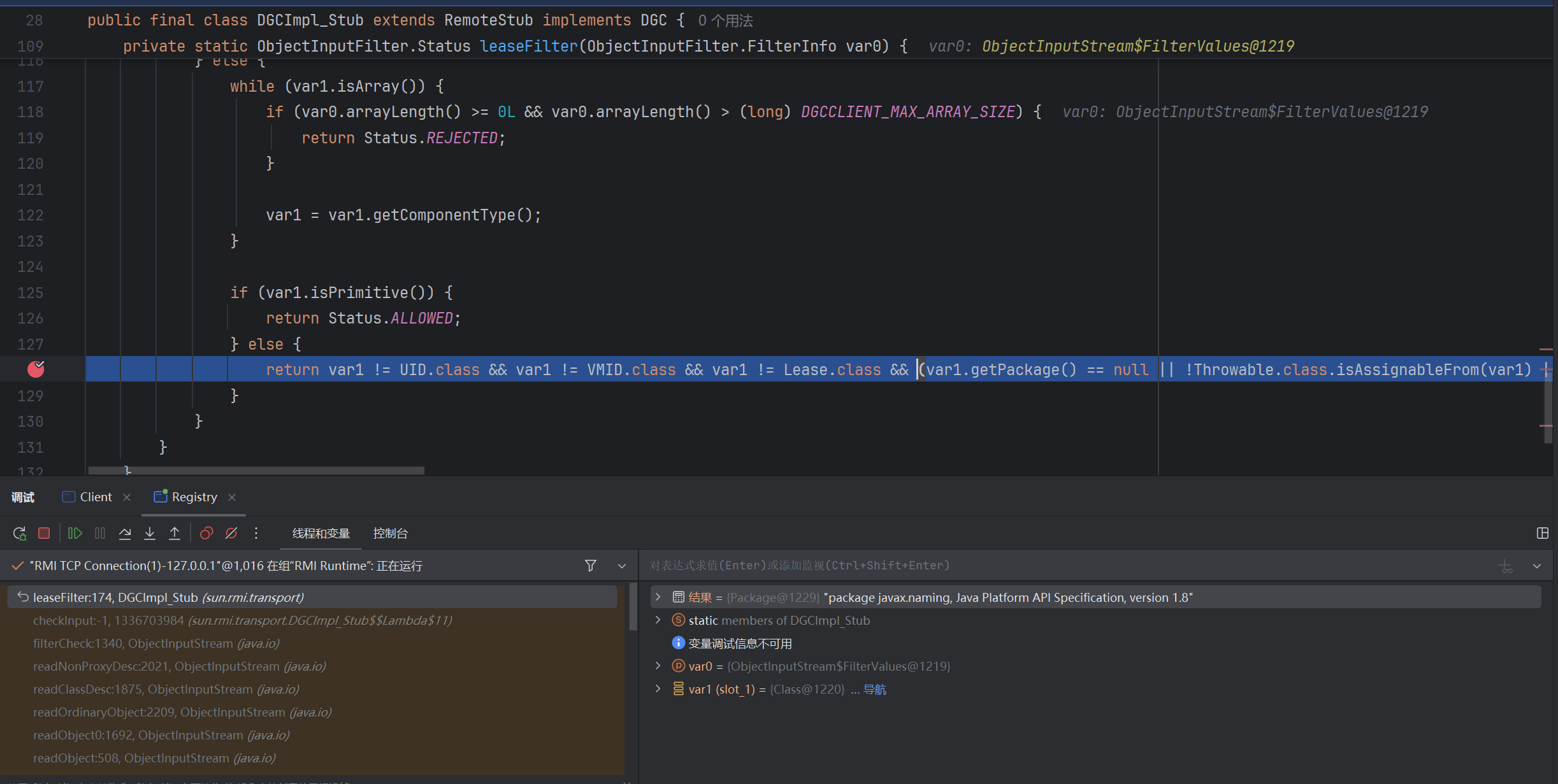Open the frames filter icon
The image size is (1558, 784).
click(x=591, y=566)
